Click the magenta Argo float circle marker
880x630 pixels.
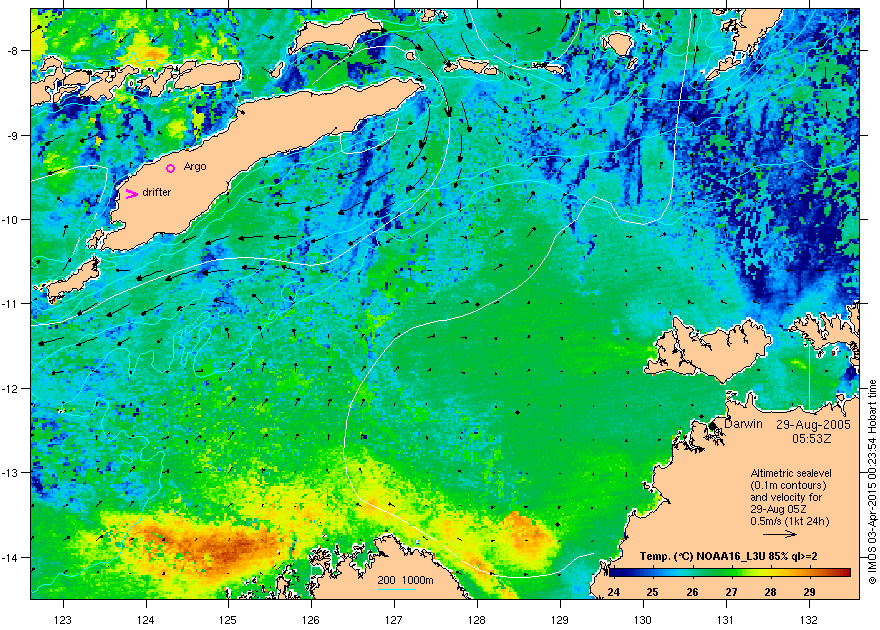click(x=171, y=168)
